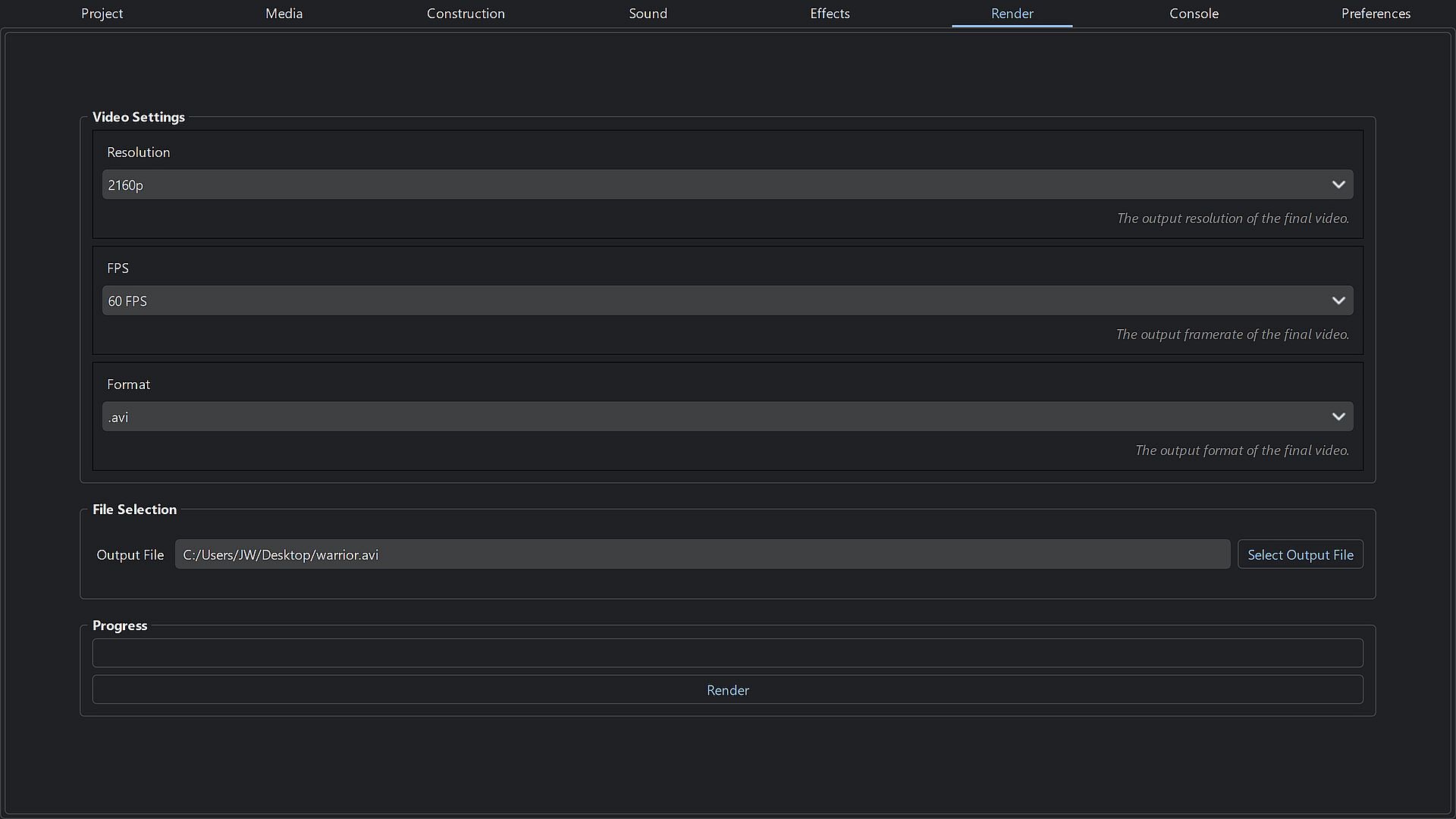Click the FPS dropdown chevron arrow

point(1338,300)
